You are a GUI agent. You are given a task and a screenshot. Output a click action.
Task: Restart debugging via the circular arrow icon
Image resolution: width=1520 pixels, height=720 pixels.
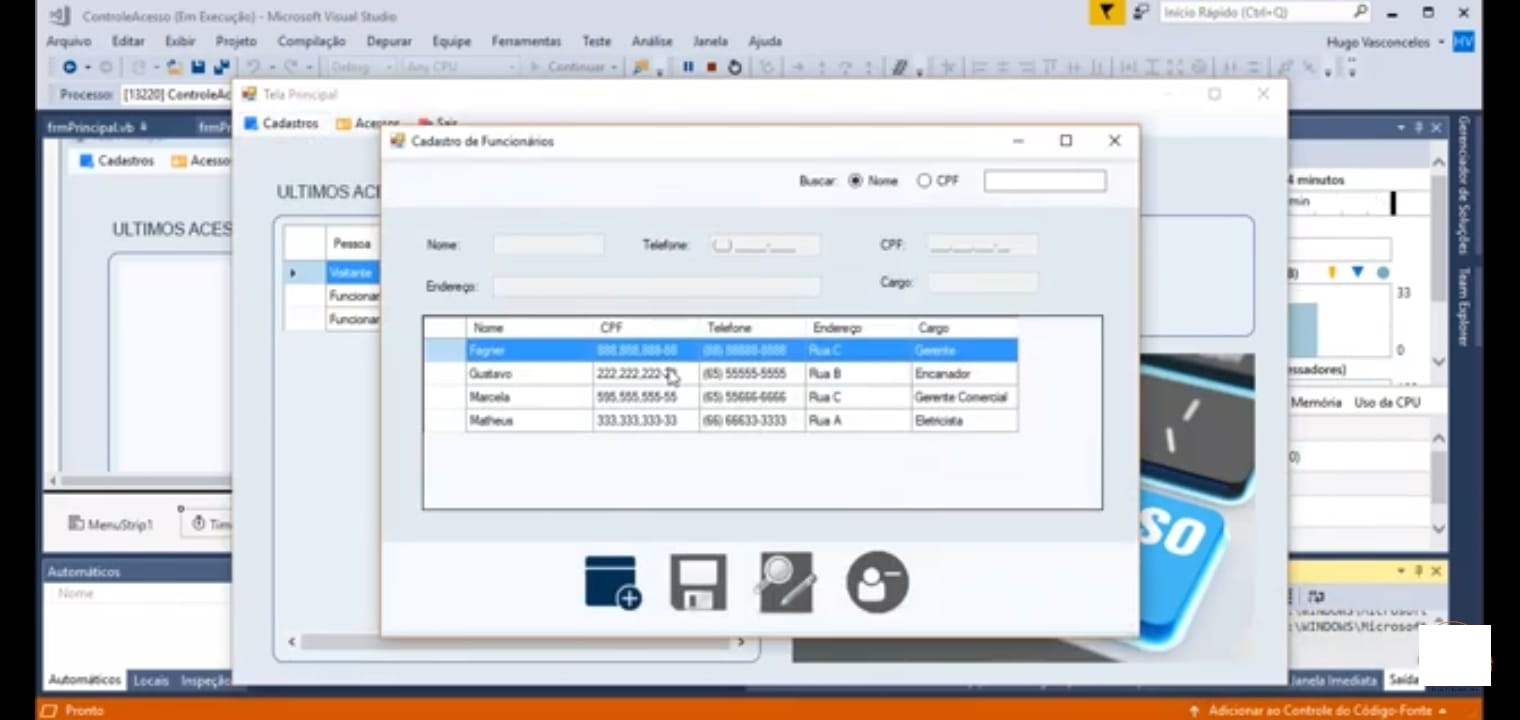click(735, 67)
